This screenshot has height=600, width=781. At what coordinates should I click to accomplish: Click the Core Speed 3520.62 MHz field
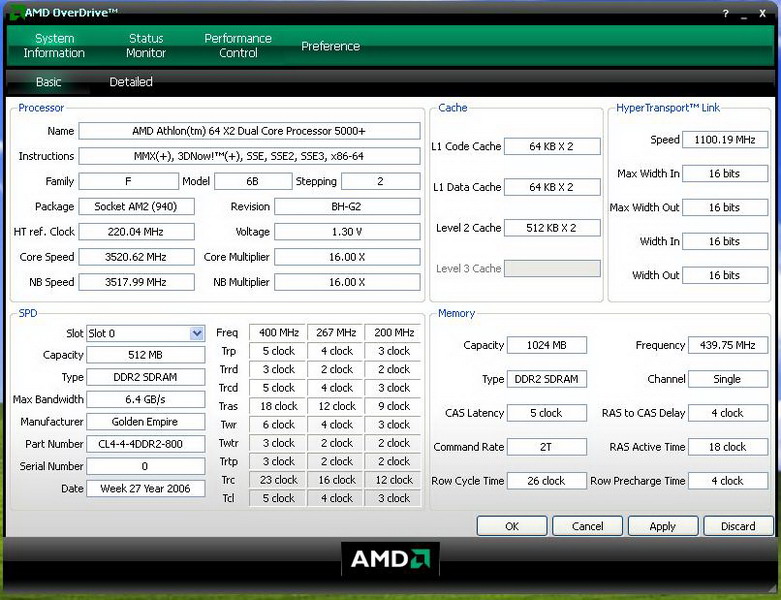pos(136,257)
